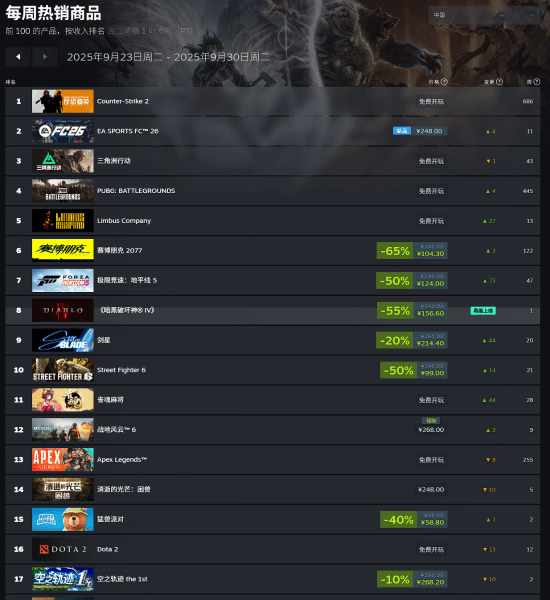Click the change column help icon
This screenshot has width=550, height=600.
[499, 82]
